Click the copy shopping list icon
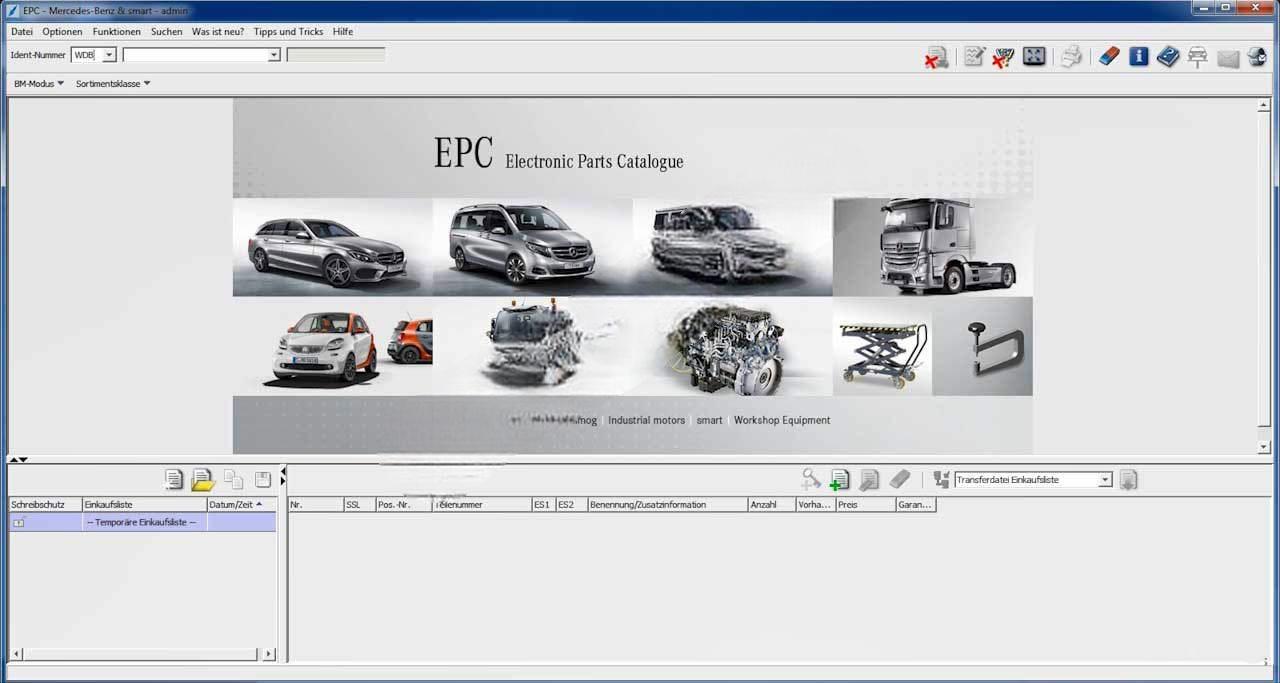The width and height of the screenshot is (1280, 683). [x=233, y=480]
